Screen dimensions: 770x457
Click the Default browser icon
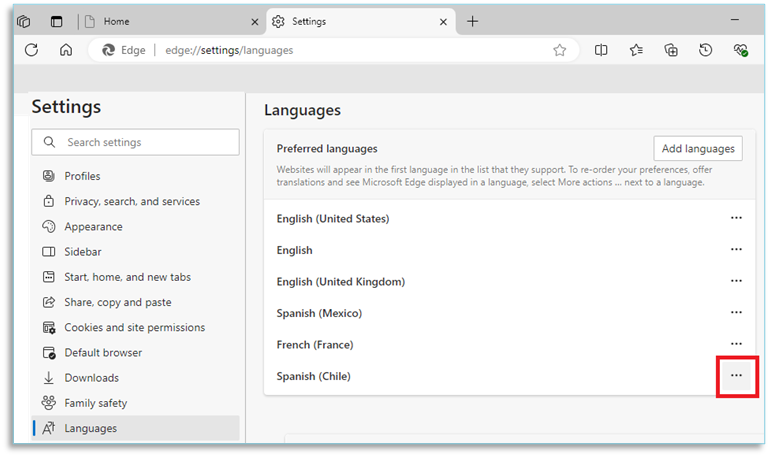click(49, 352)
